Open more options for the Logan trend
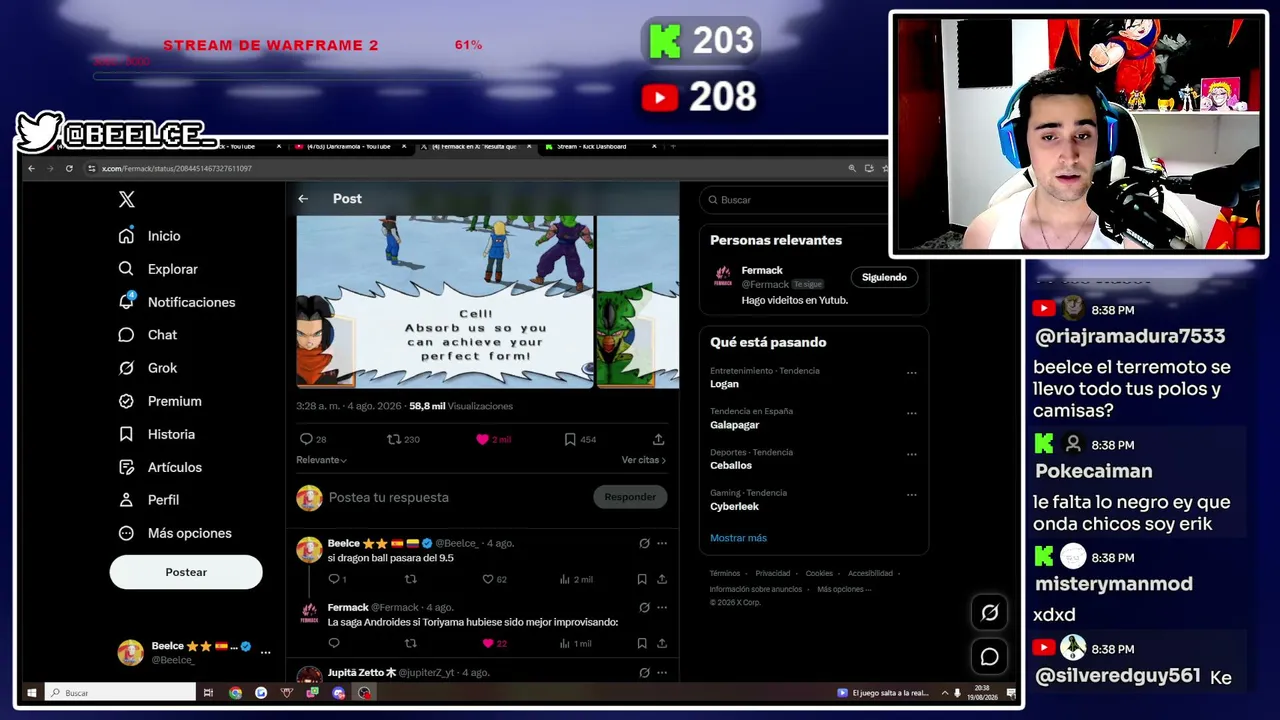Image resolution: width=1280 pixels, height=720 pixels. [x=911, y=373]
